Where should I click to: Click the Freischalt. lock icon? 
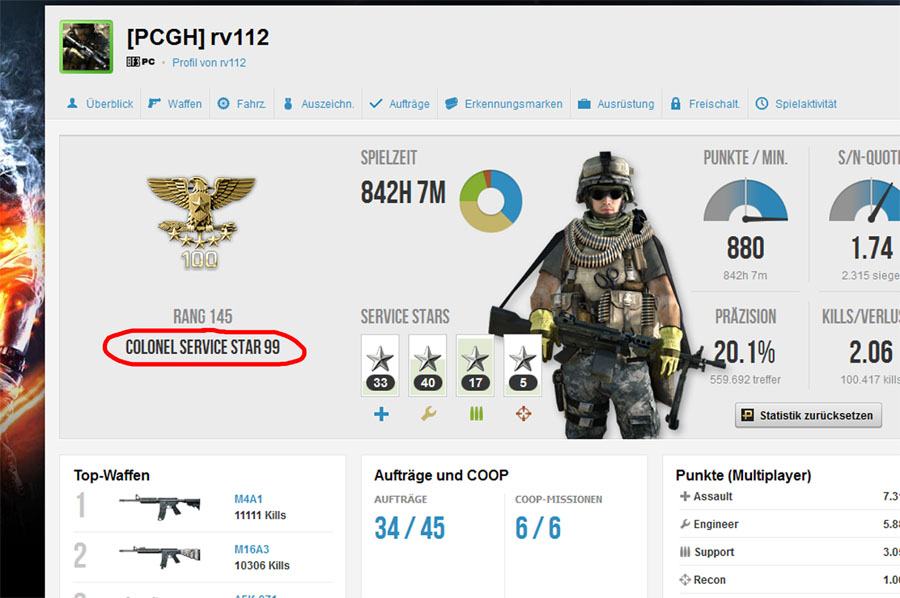676,104
